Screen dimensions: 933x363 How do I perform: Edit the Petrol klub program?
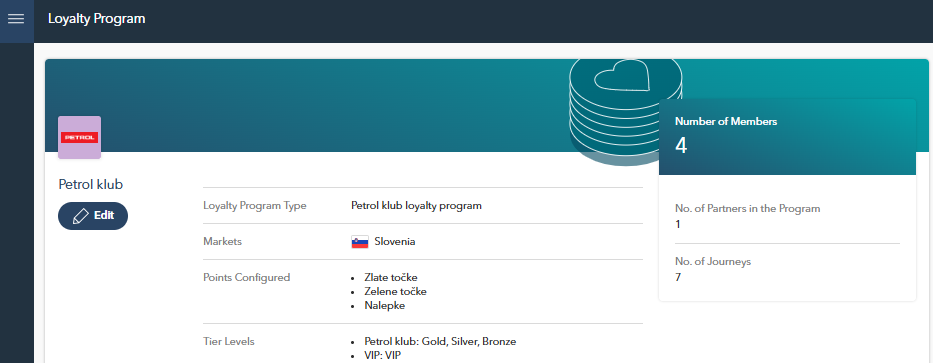tap(93, 215)
